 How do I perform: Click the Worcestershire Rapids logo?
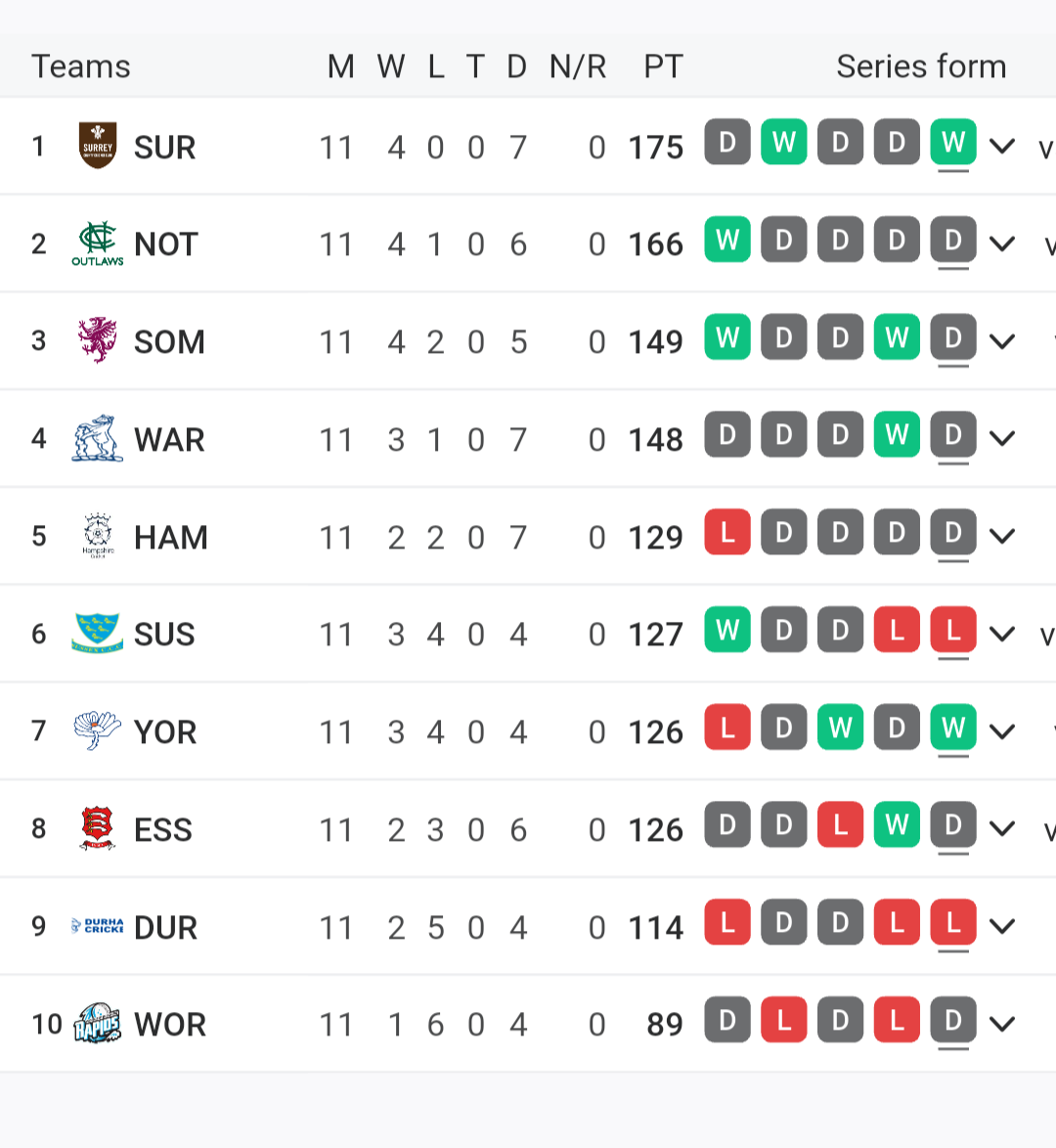click(98, 1023)
